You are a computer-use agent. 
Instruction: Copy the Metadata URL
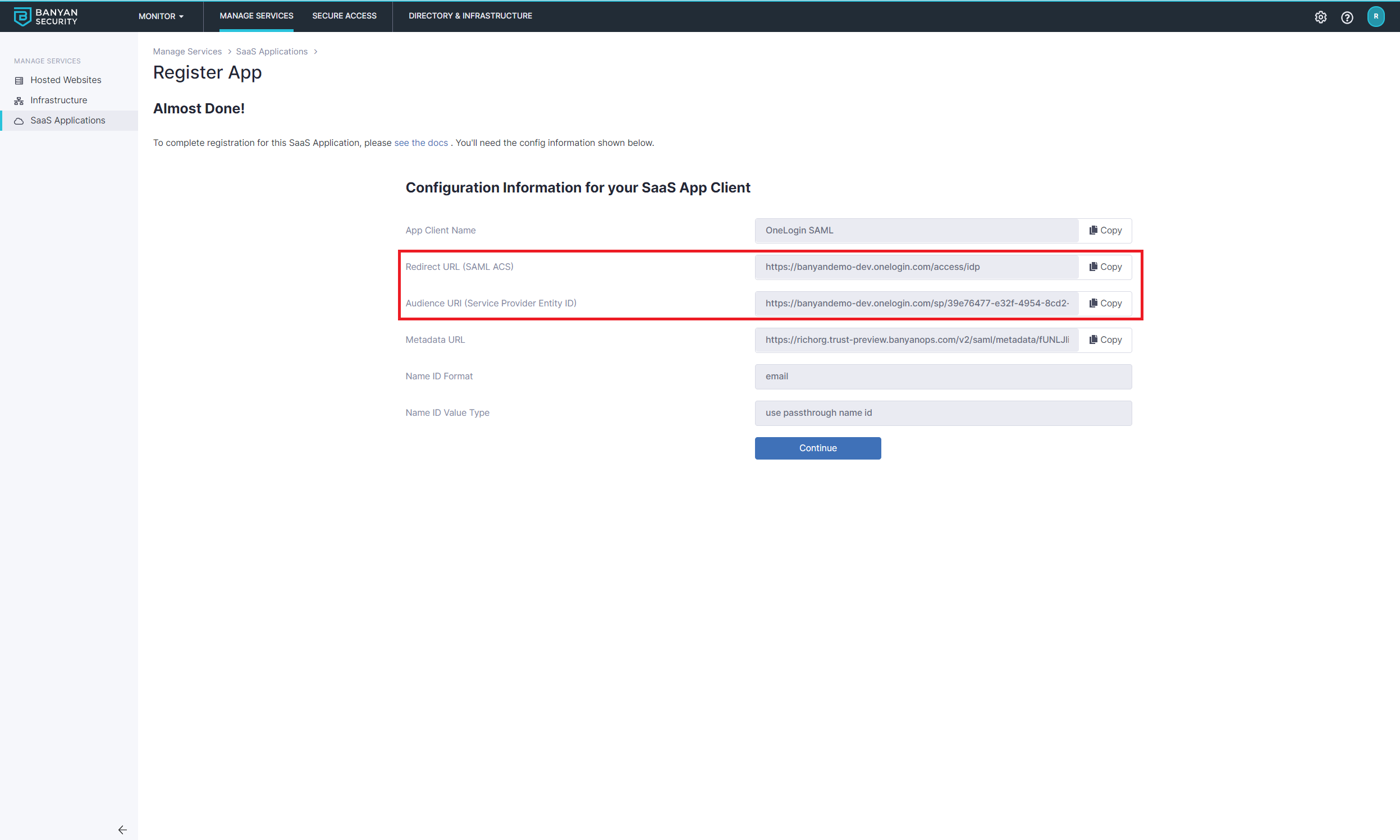pyautogui.click(x=1105, y=339)
